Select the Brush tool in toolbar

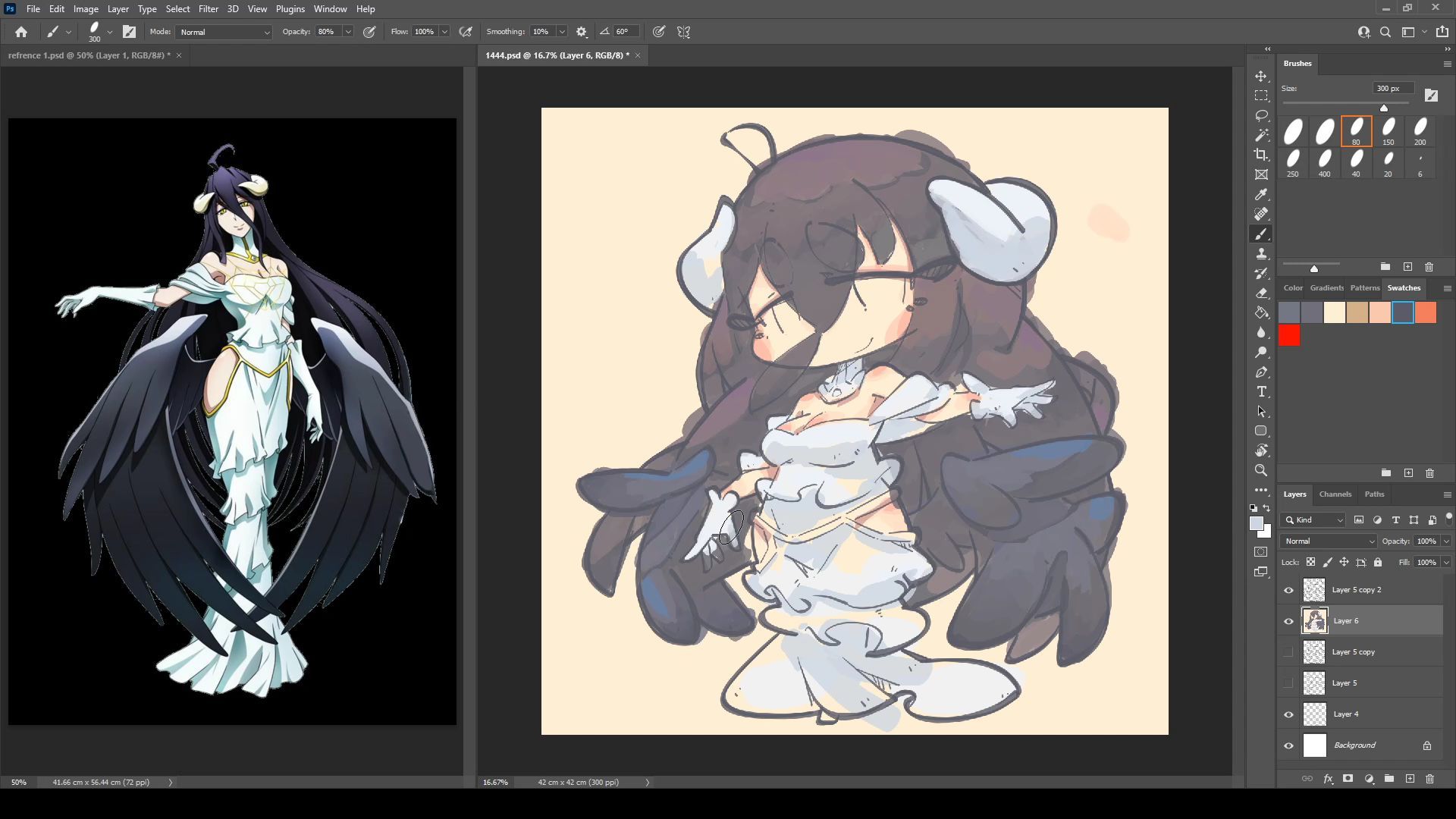tap(1261, 234)
